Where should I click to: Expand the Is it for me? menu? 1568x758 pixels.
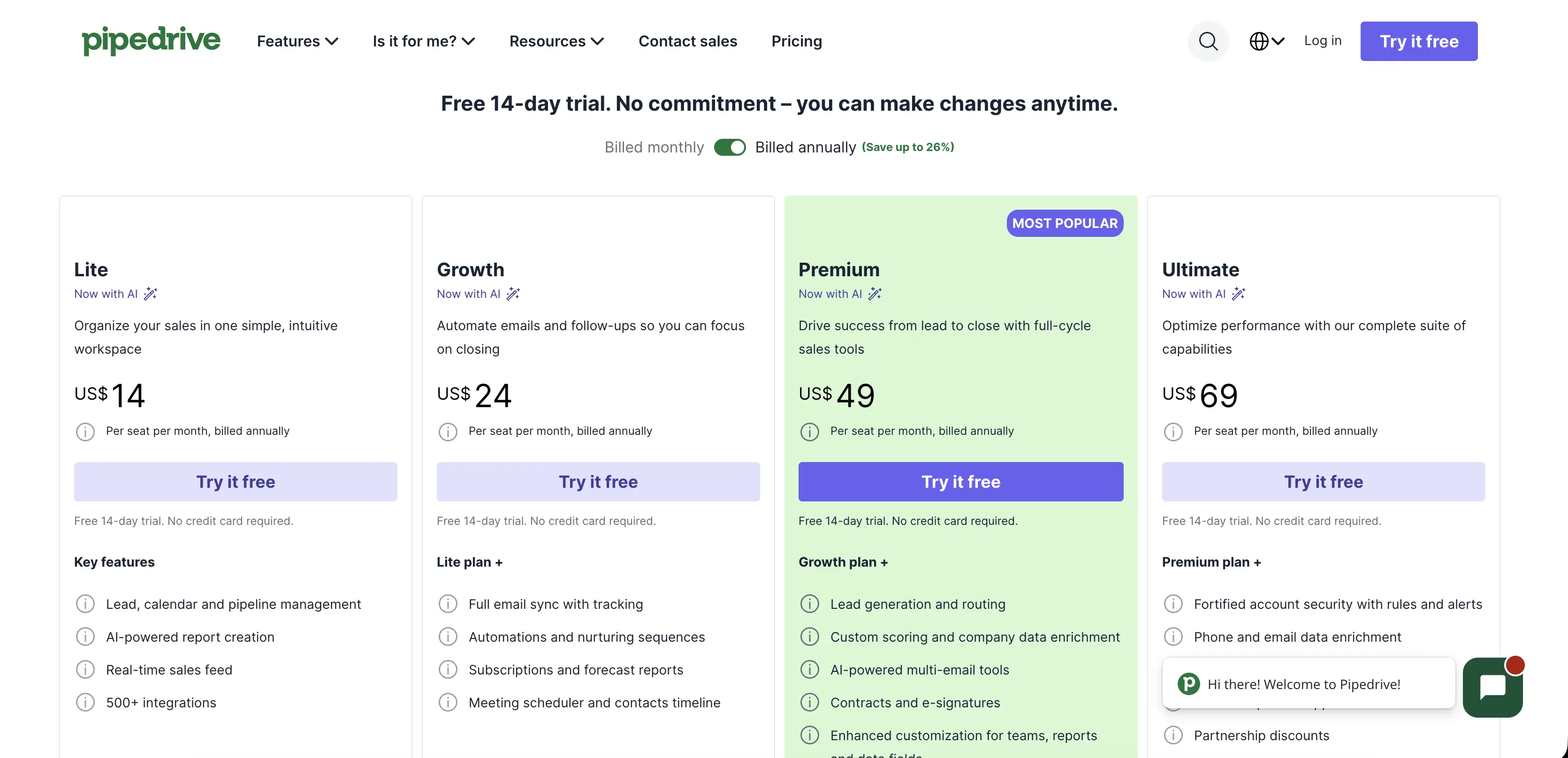(x=424, y=41)
